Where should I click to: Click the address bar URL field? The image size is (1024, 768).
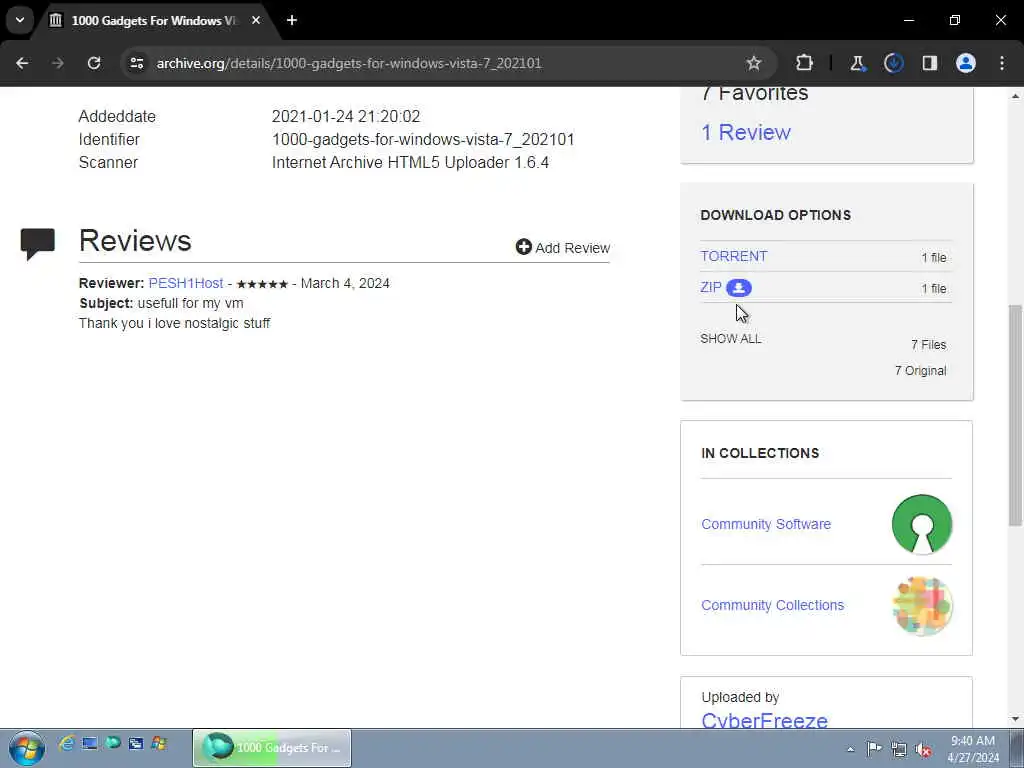tap(444, 63)
